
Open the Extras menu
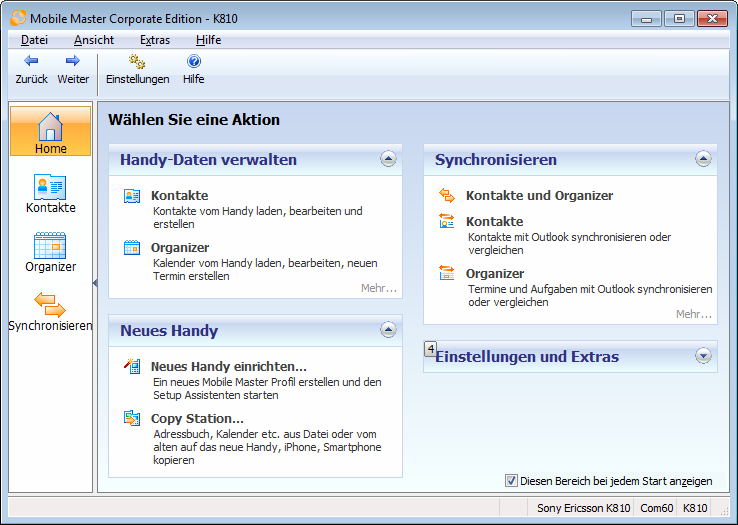[x=155, y=40]
